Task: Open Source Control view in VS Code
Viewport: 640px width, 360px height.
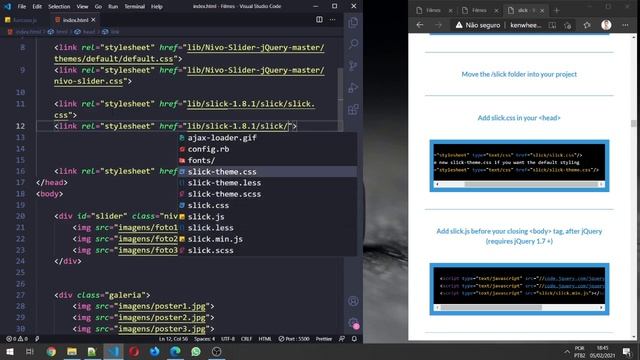Action: (x=353, y=65)
